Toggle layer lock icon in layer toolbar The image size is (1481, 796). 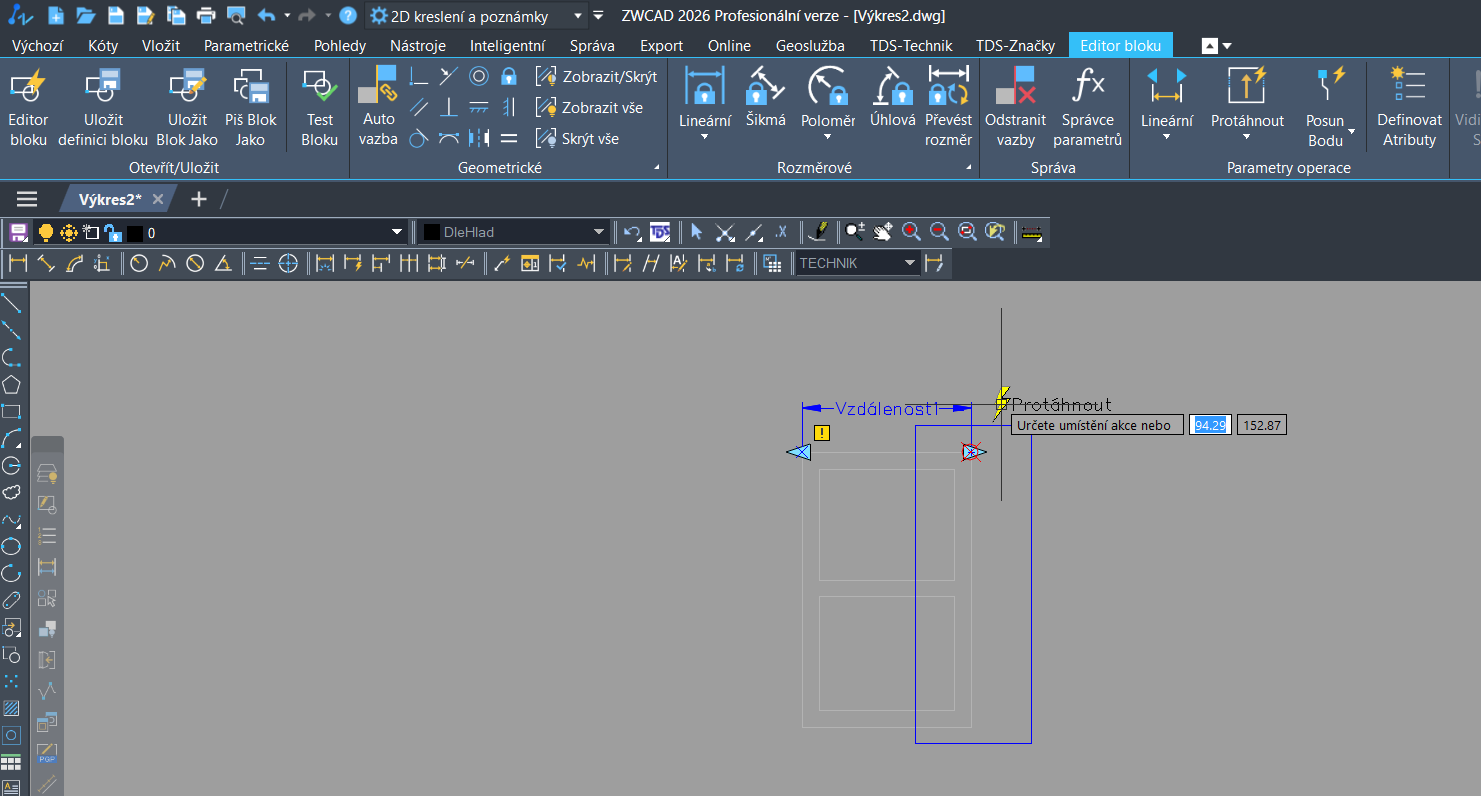[112, 233]
